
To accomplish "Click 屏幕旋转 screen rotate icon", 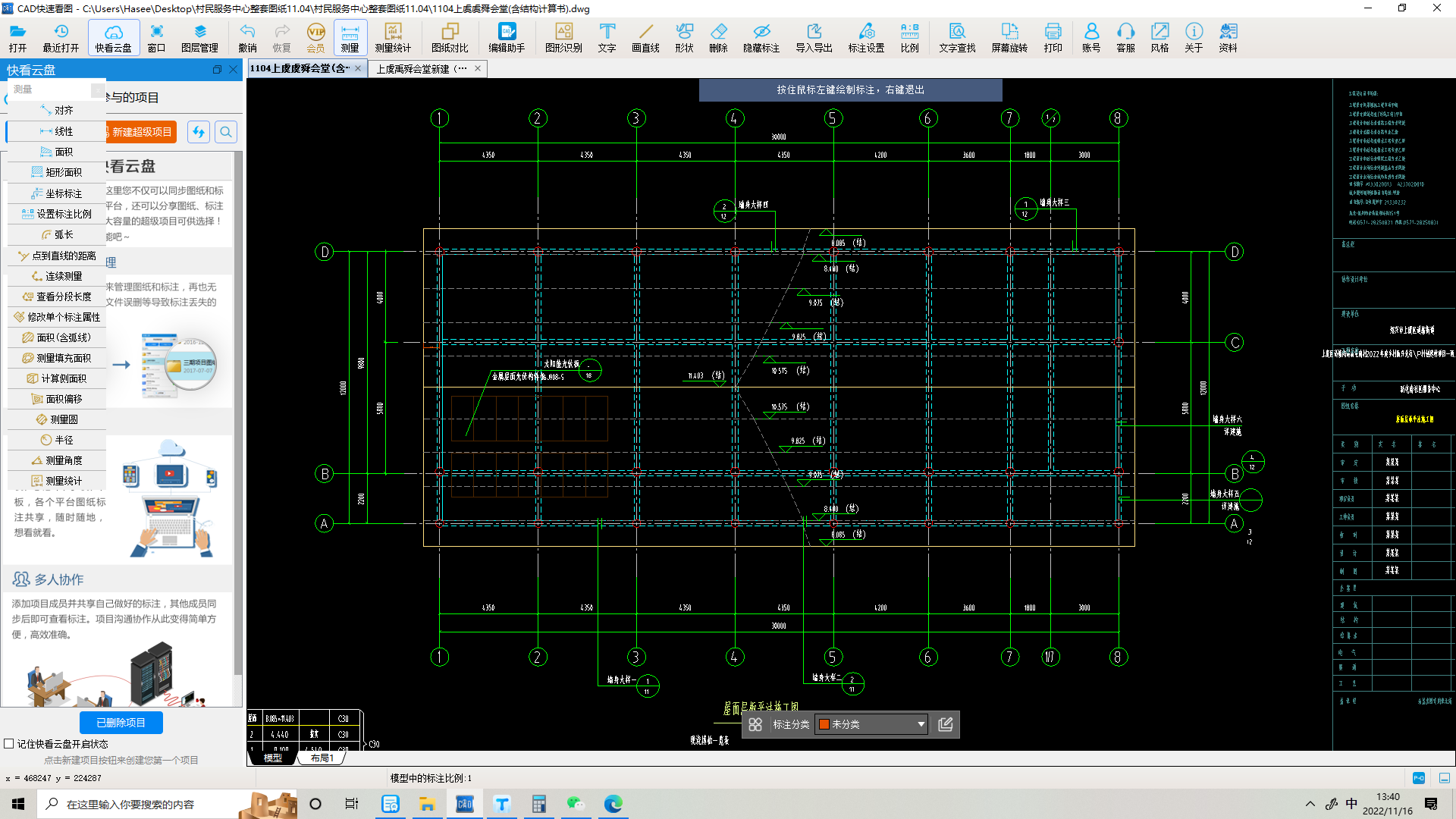I will tap(1009, 37).
